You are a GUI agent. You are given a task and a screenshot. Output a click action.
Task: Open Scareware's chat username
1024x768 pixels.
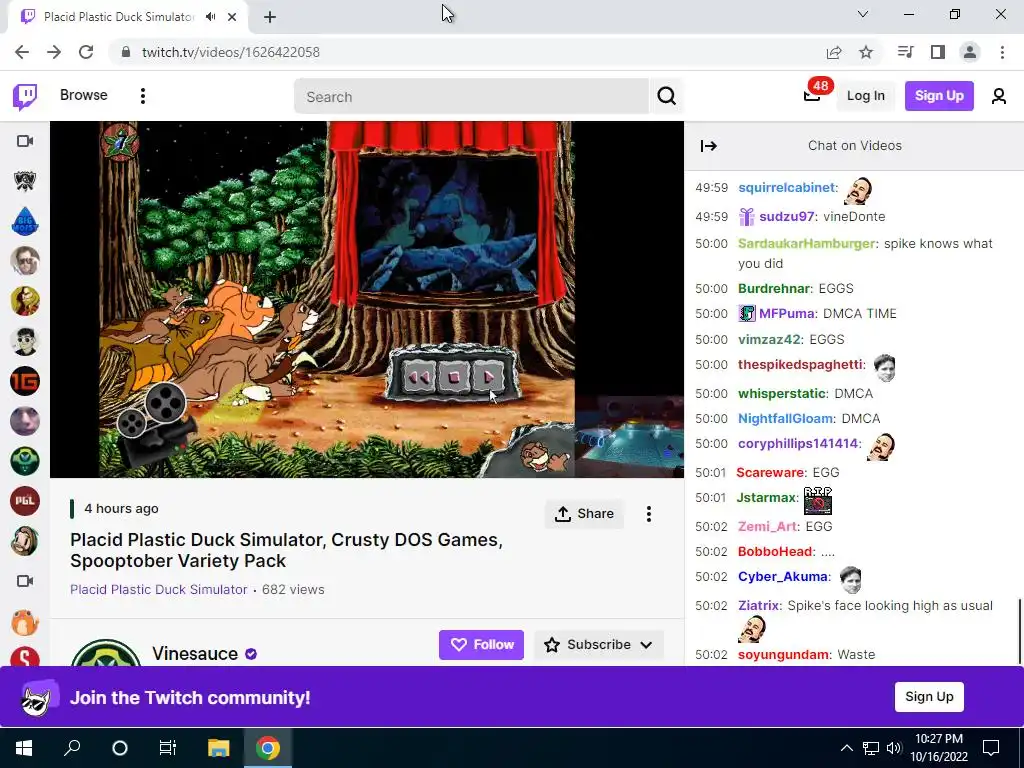[770, 473]
